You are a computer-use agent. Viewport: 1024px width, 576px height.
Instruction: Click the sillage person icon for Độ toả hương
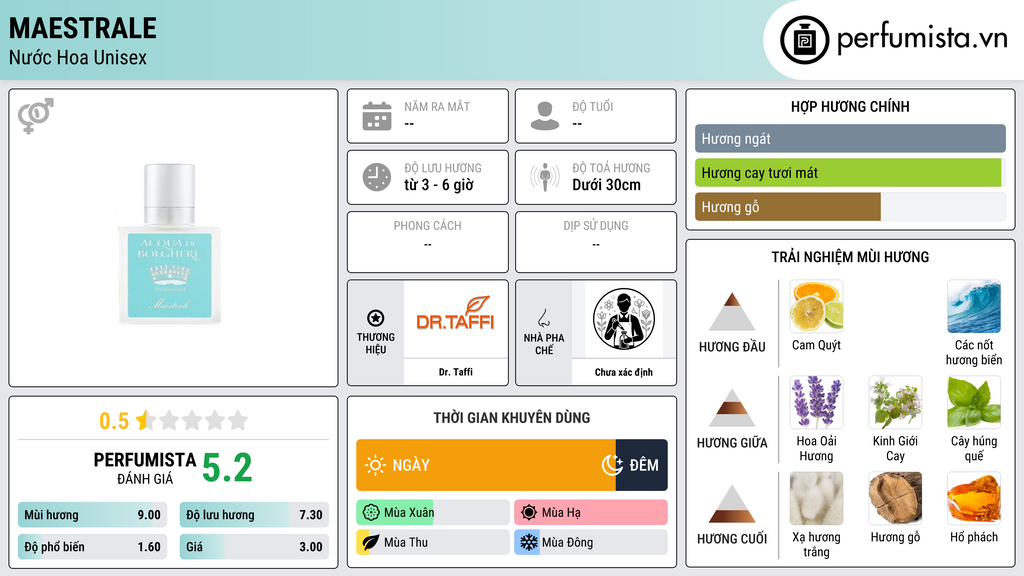pyautogui.click(x=545, y=177)
